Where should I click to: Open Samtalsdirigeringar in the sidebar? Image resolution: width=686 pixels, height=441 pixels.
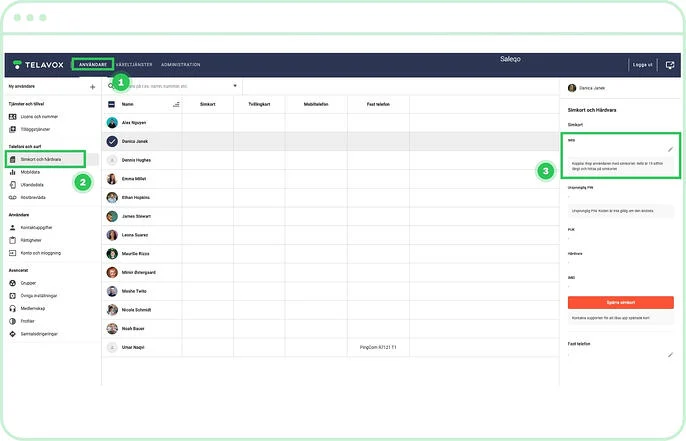click(33, 334)
